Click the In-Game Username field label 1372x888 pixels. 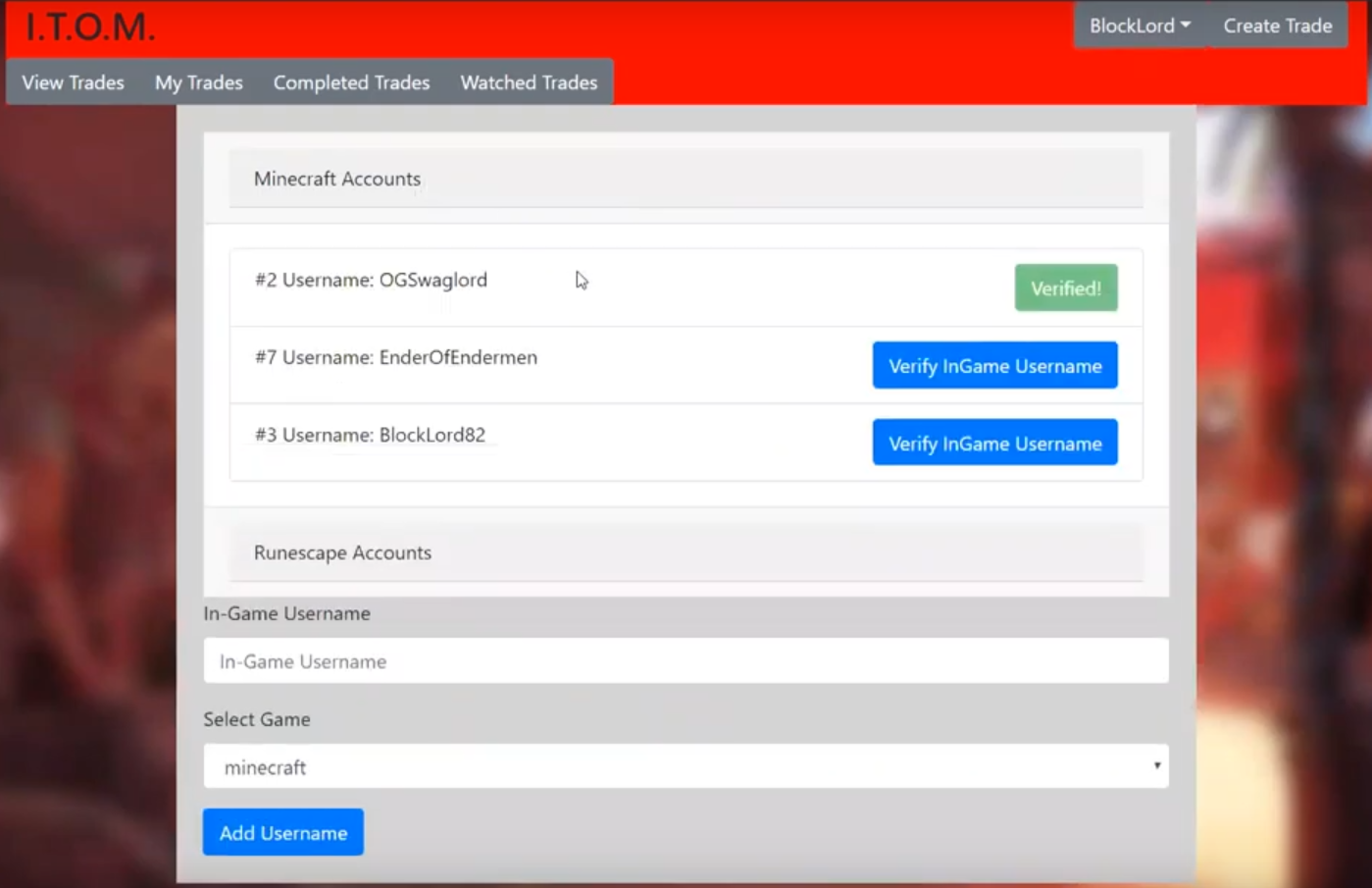coord(286,614)
